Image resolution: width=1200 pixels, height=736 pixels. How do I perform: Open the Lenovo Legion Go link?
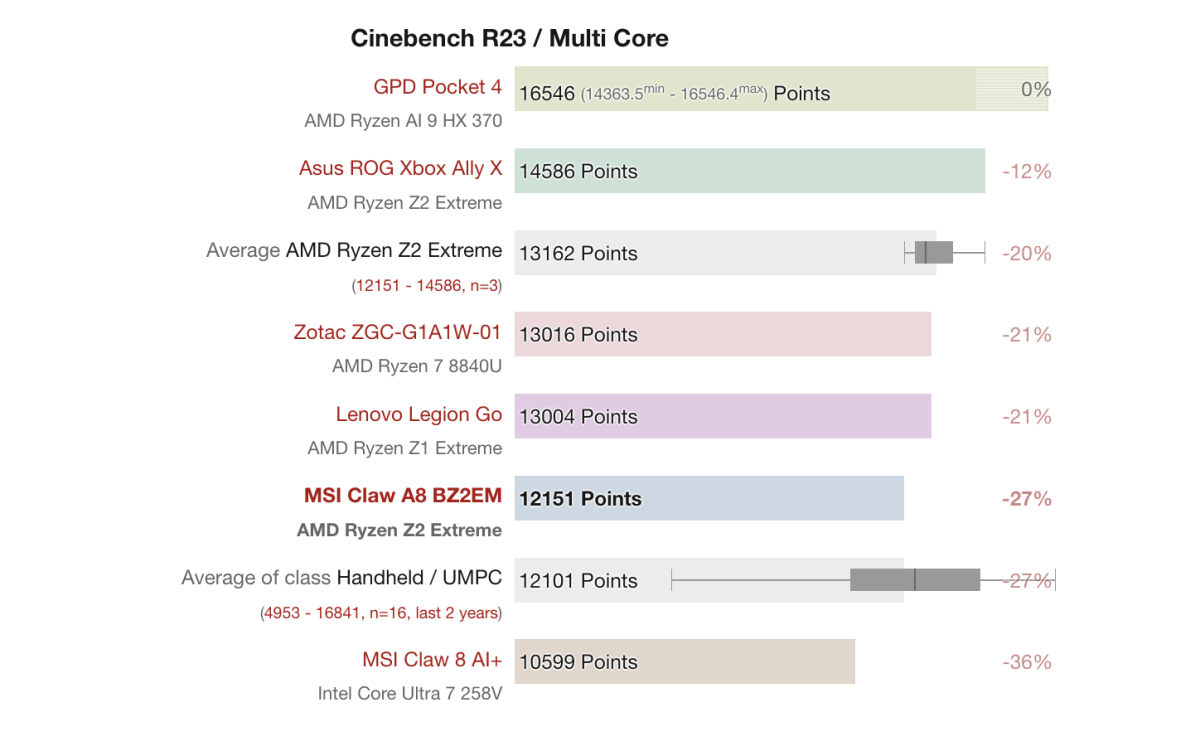click(418, 414)
